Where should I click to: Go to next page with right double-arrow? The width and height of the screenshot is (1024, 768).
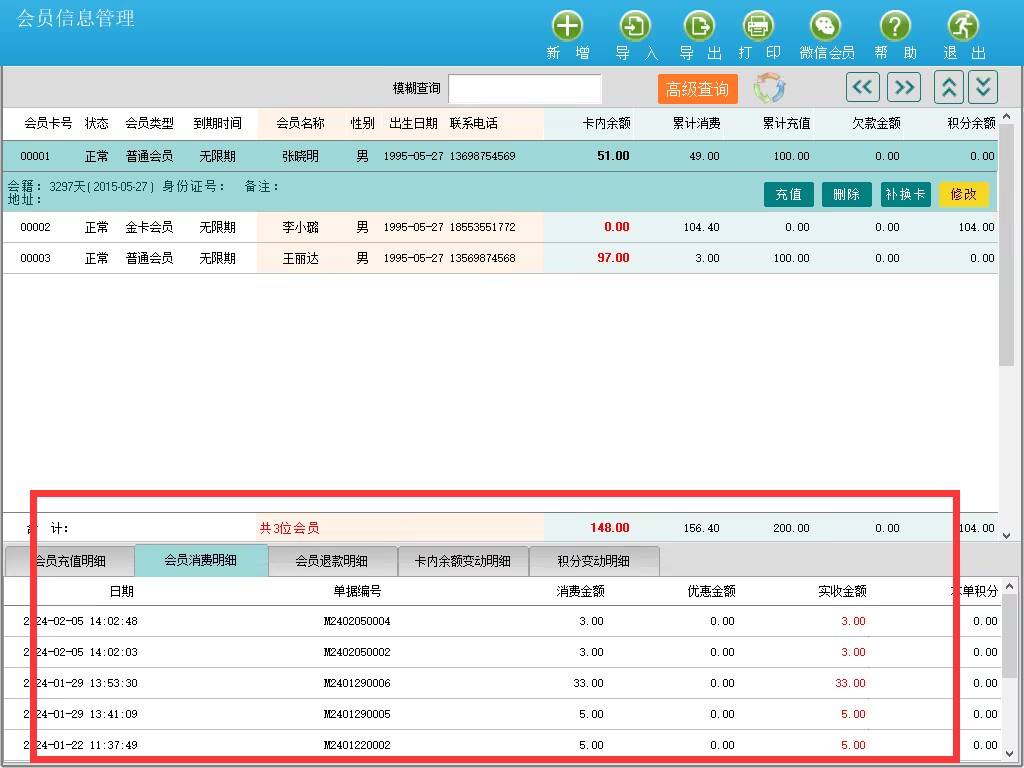pos(903,88)
